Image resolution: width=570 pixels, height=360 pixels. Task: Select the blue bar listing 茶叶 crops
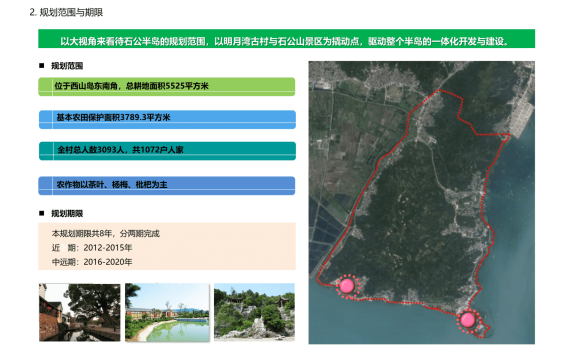pyautogui.click(x=167, y=186)
